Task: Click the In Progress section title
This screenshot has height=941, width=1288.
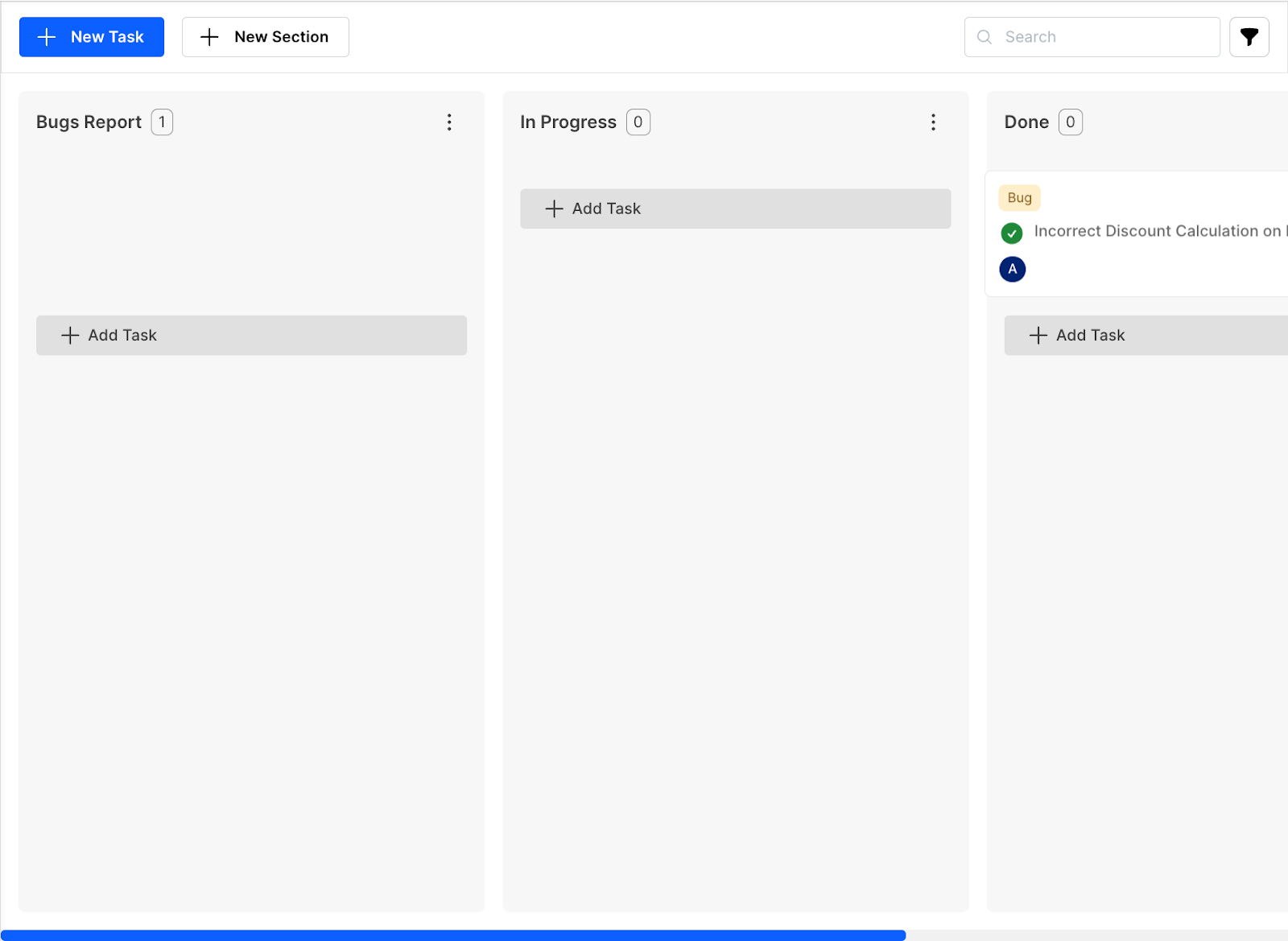Action: coord(568,122)
